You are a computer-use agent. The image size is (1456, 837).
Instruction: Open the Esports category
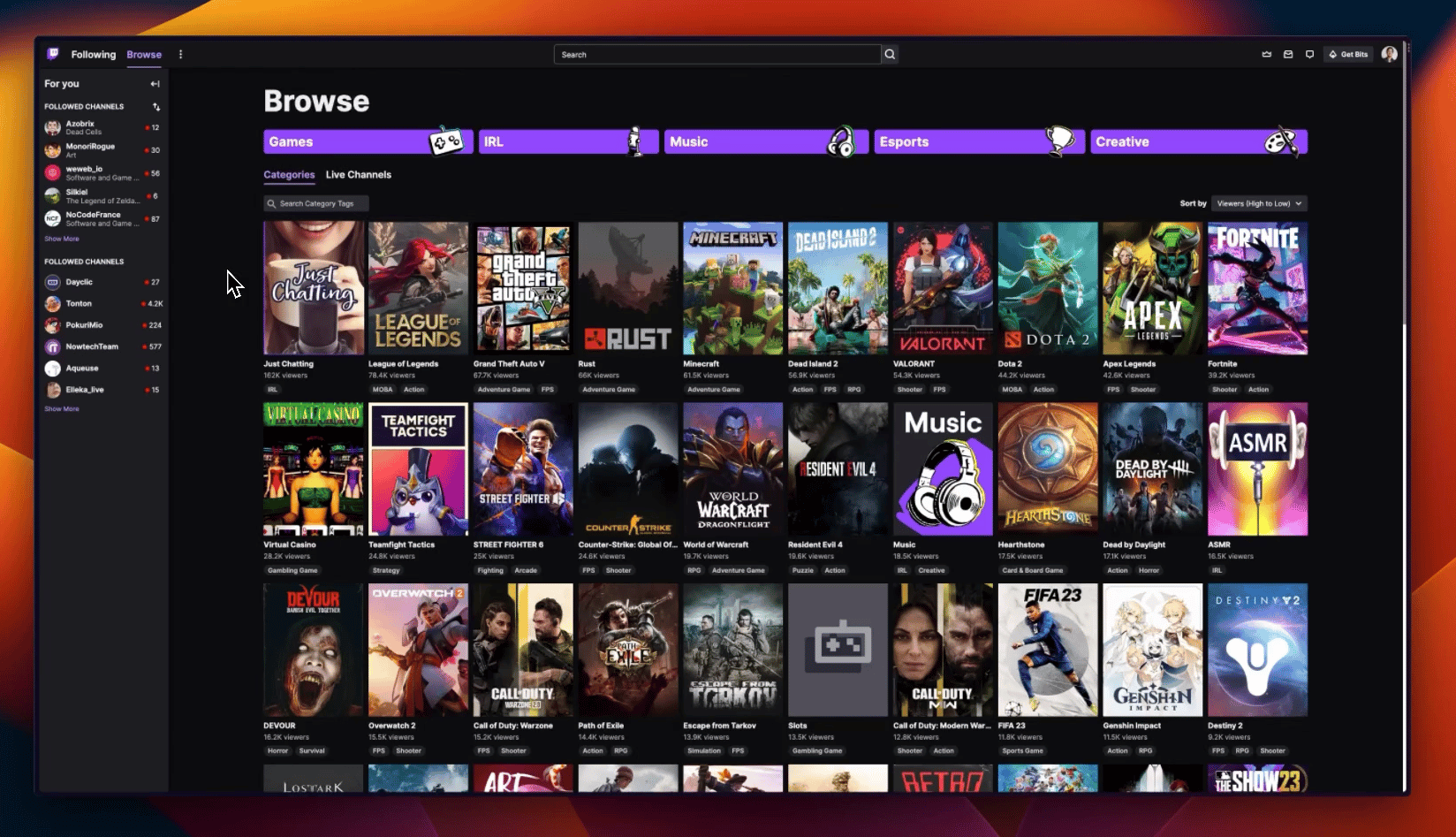tap(979, 141)
